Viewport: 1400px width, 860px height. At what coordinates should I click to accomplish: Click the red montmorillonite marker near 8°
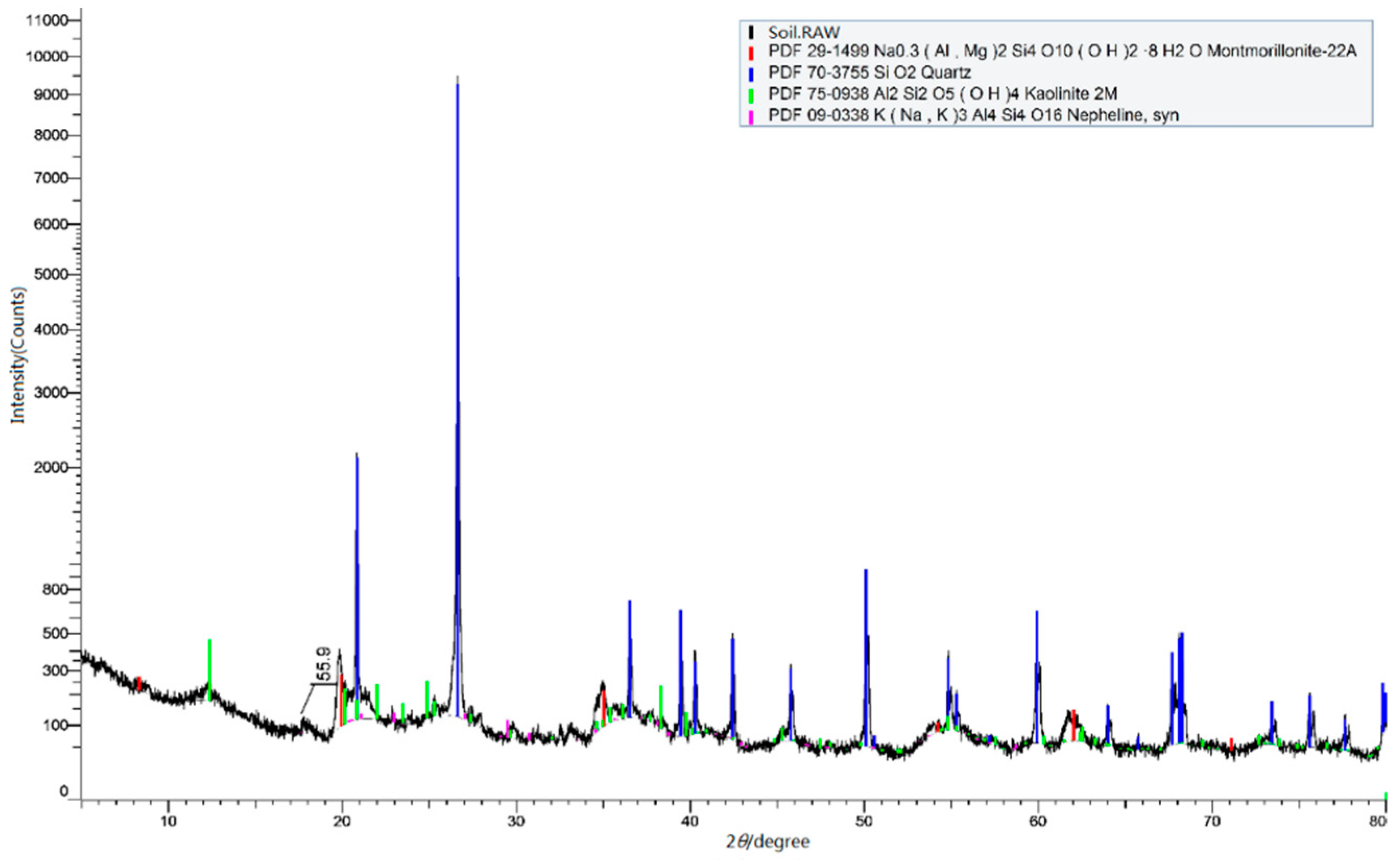[139, 684]
